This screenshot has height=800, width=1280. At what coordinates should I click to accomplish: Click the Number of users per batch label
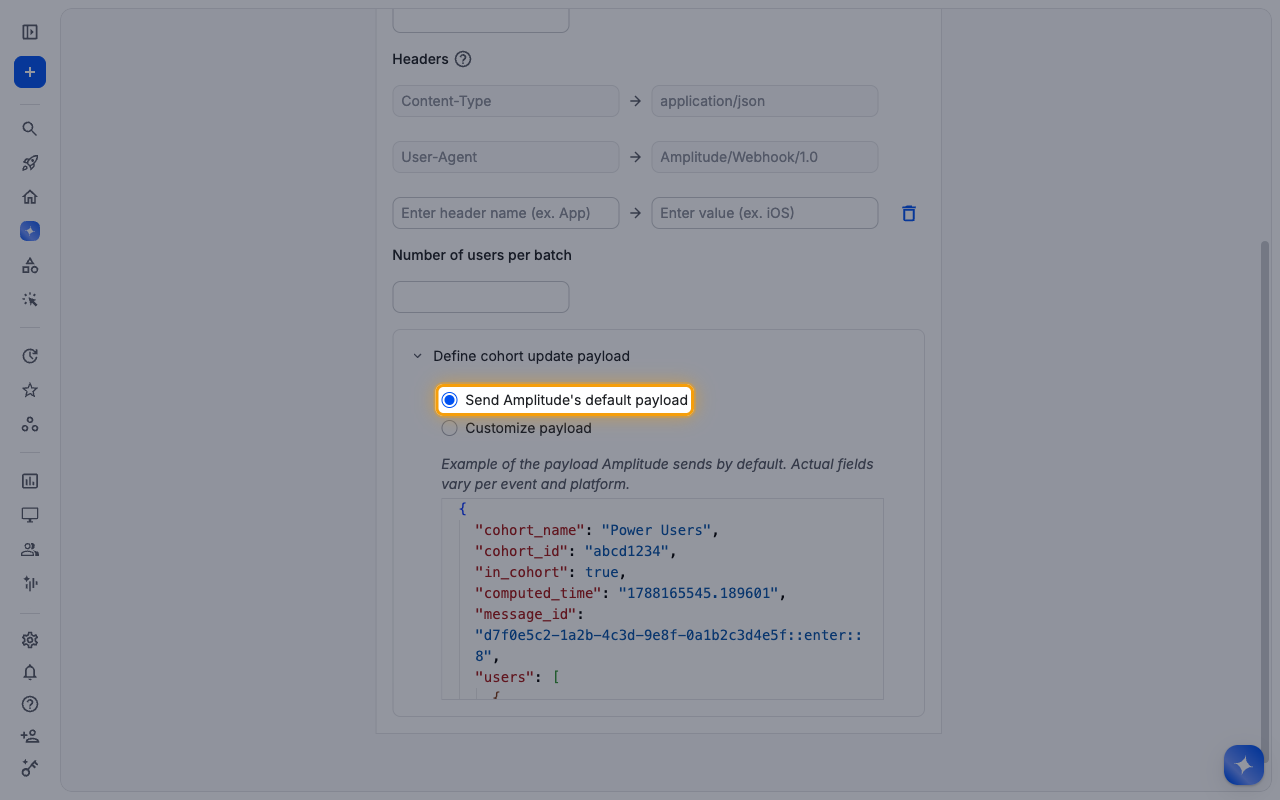[482, 255]
